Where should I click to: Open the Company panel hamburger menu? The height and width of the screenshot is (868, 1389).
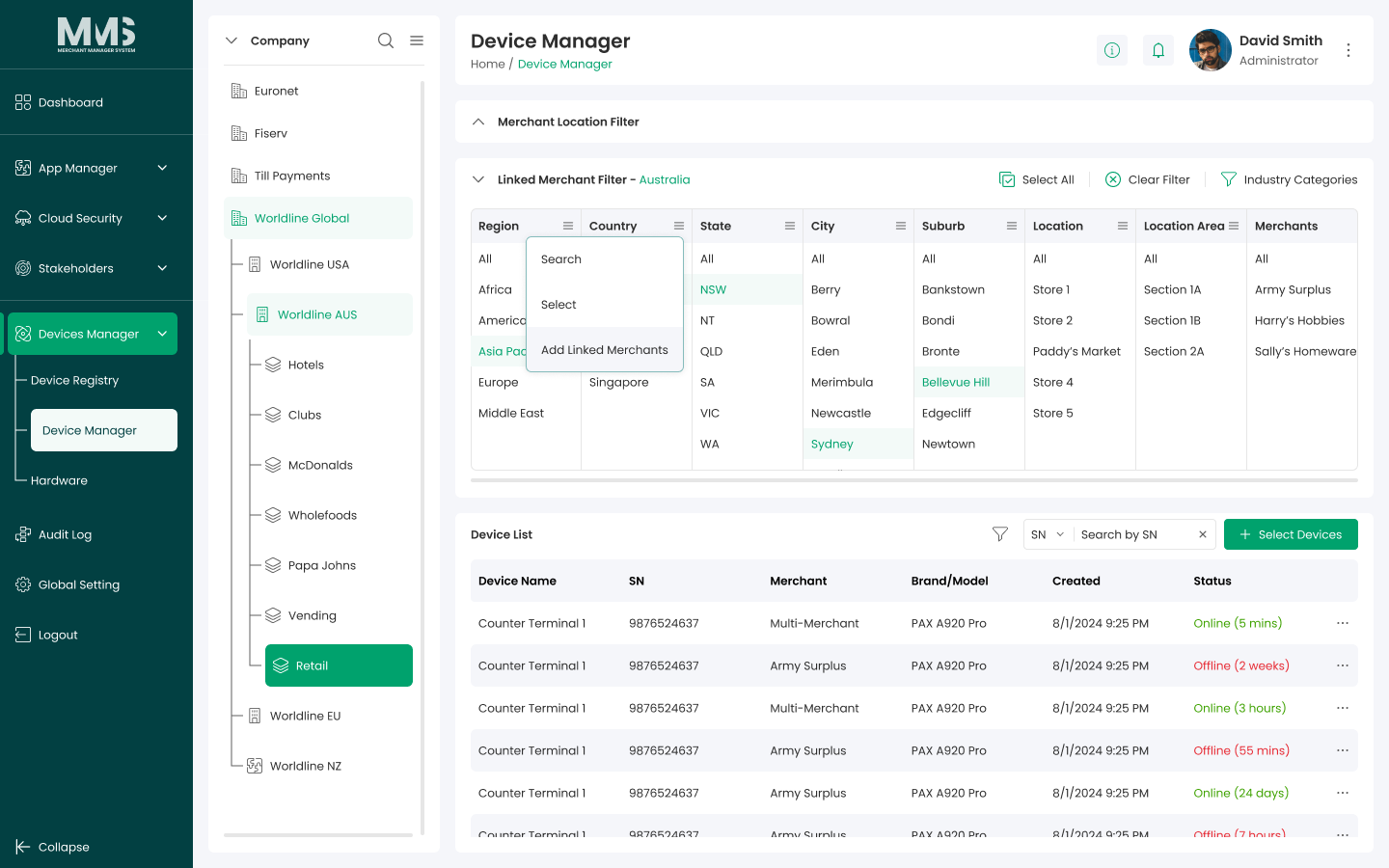click(x=417, y=41)
